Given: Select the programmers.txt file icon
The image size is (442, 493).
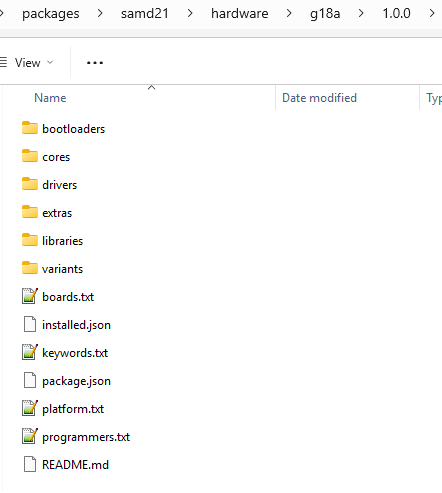Looking at the screenshot, I should [30, 436].
